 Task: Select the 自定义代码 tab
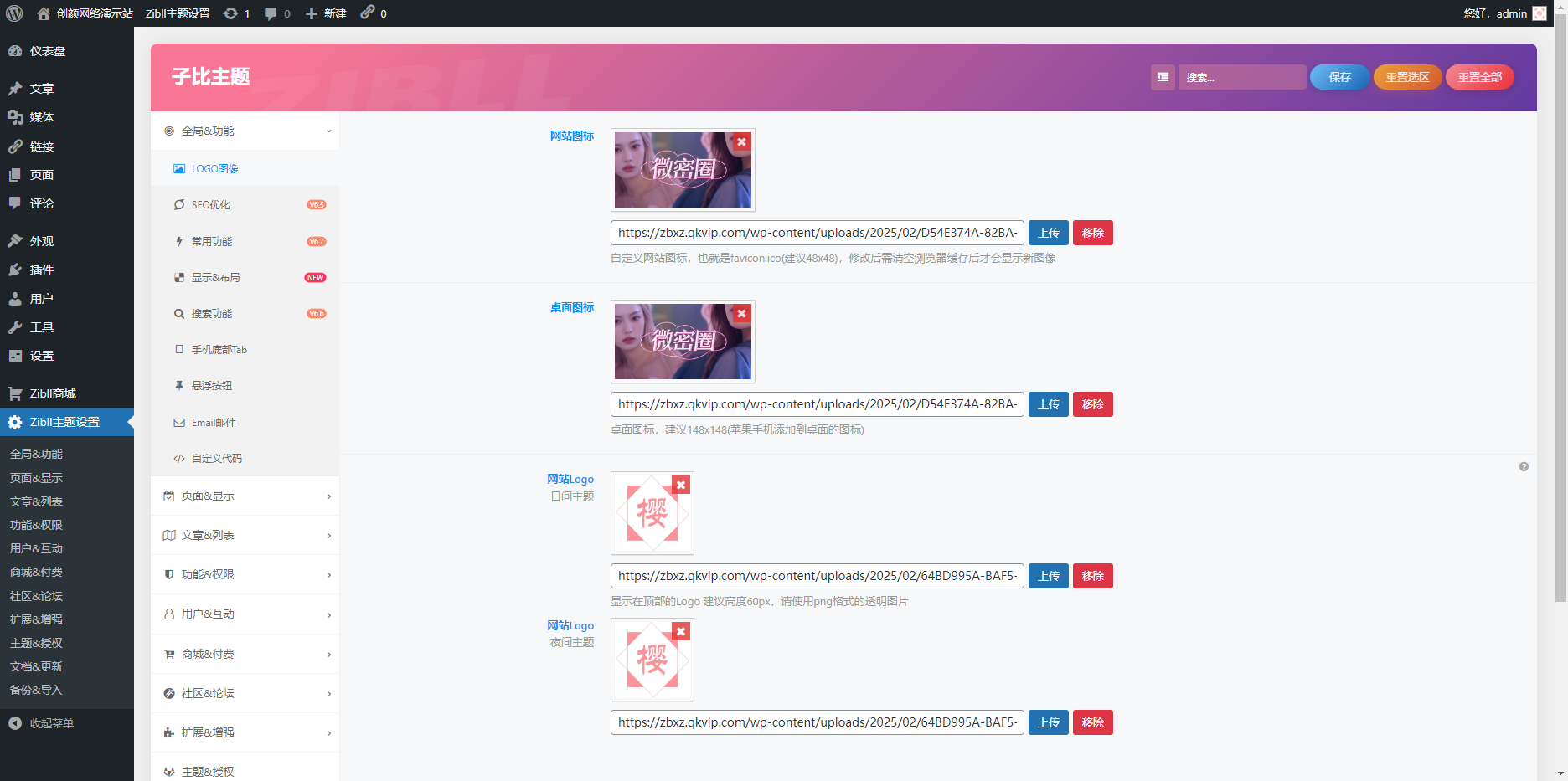click(x=245, y=458)
